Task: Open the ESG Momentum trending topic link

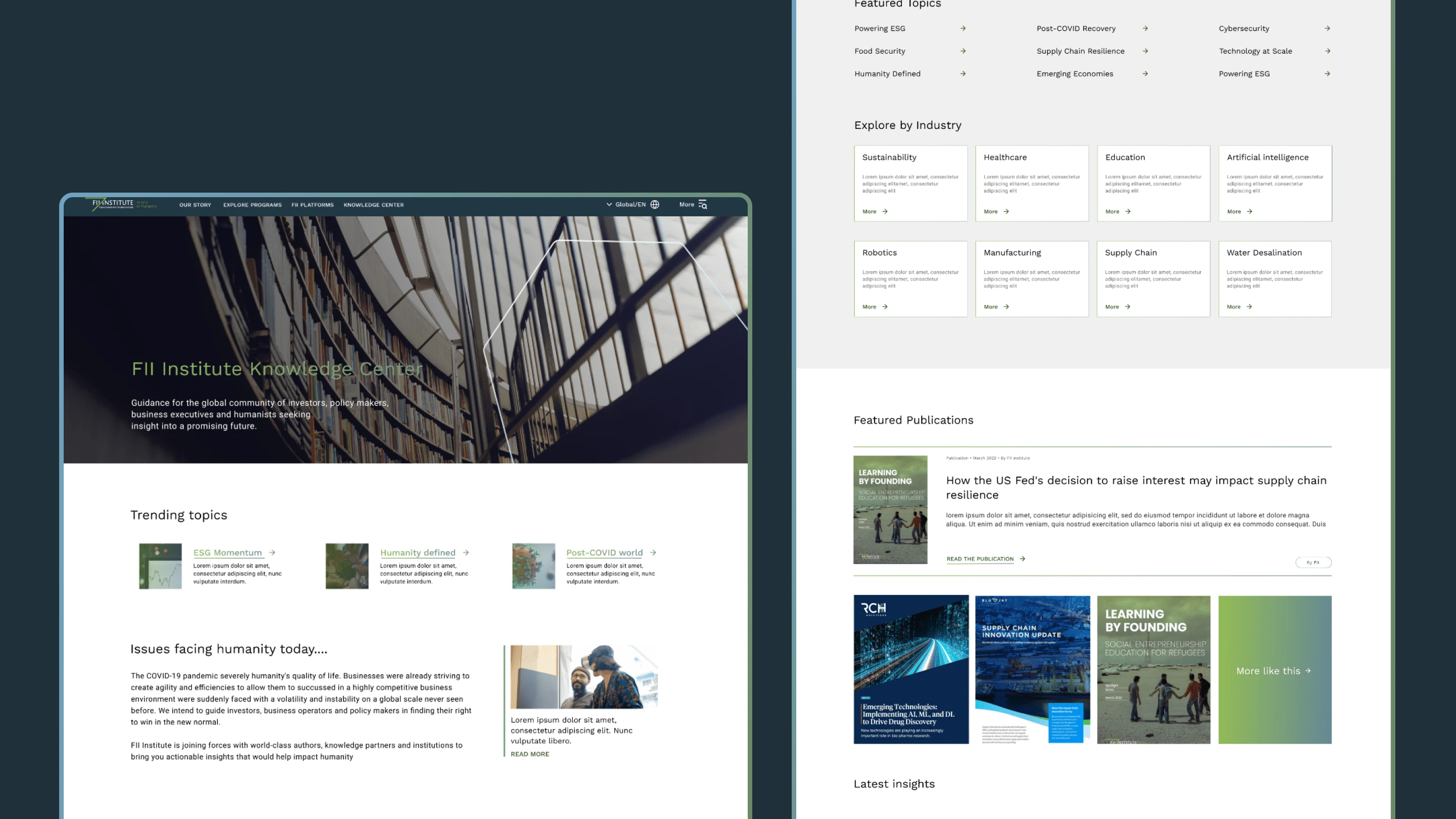Action: tap(227, 553)
